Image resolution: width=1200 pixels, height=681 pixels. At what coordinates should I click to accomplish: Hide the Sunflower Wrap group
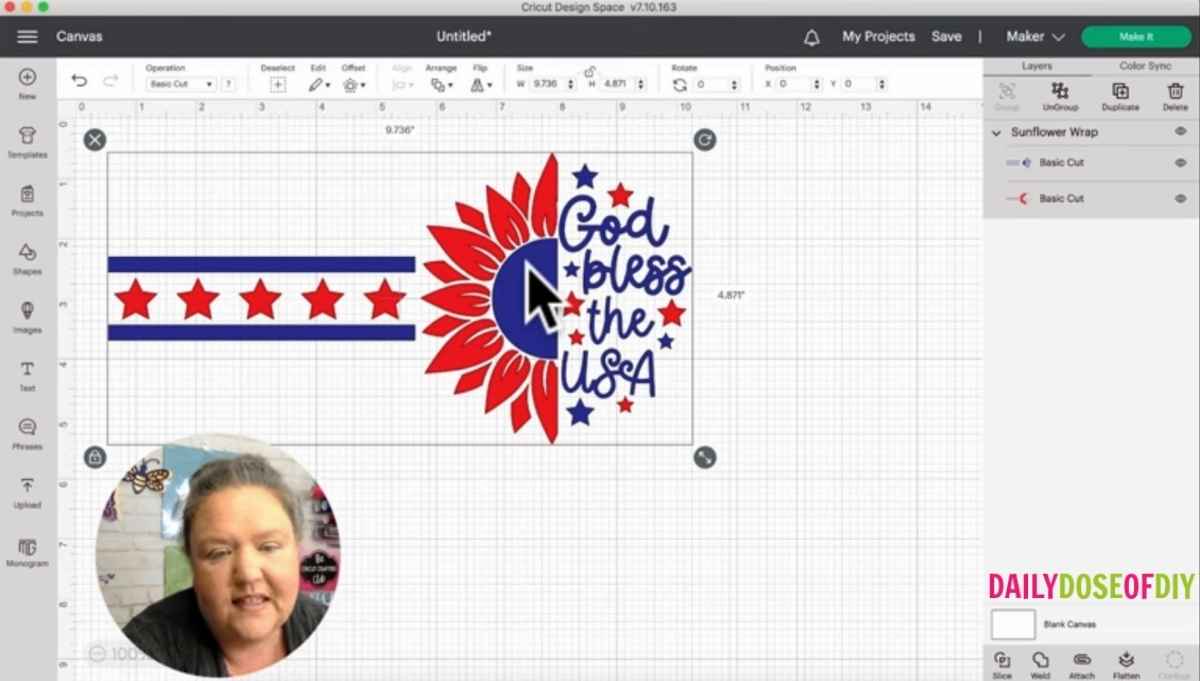[1180, 132]
